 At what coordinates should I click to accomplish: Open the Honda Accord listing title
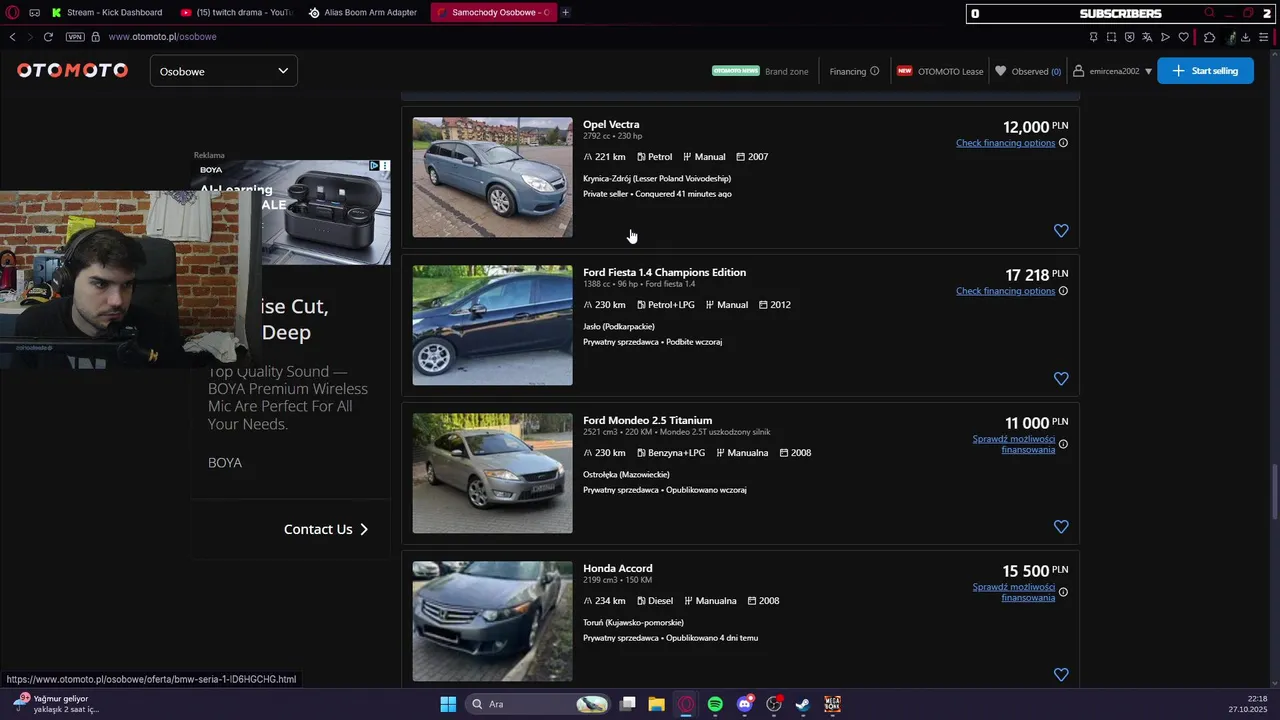coord(617,569)
